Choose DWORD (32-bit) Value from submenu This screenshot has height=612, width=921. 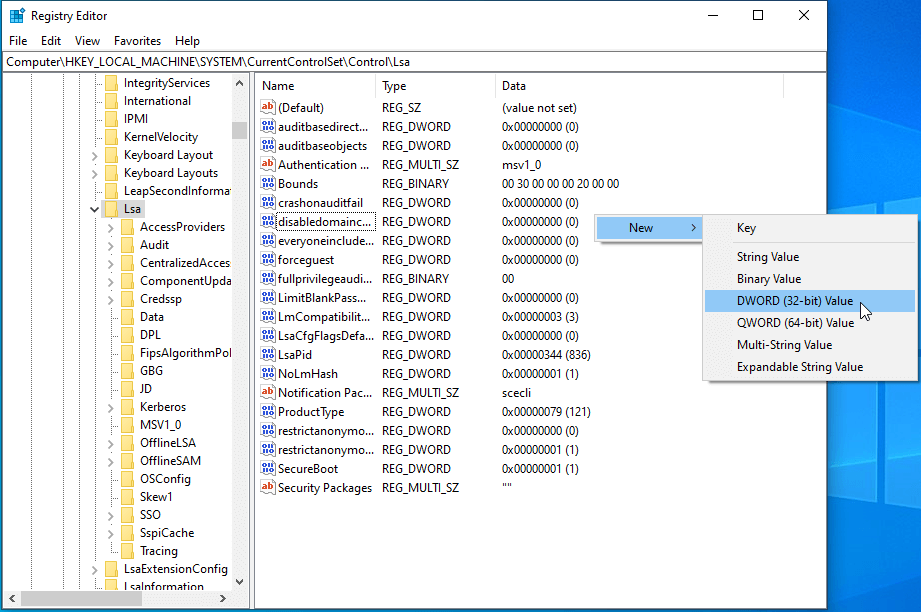(x=795, y=301)
